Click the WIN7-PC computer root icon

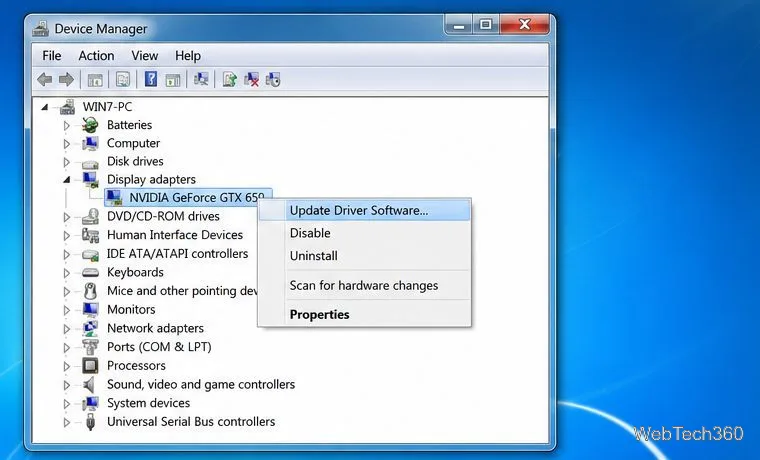[x=68, y=107]
